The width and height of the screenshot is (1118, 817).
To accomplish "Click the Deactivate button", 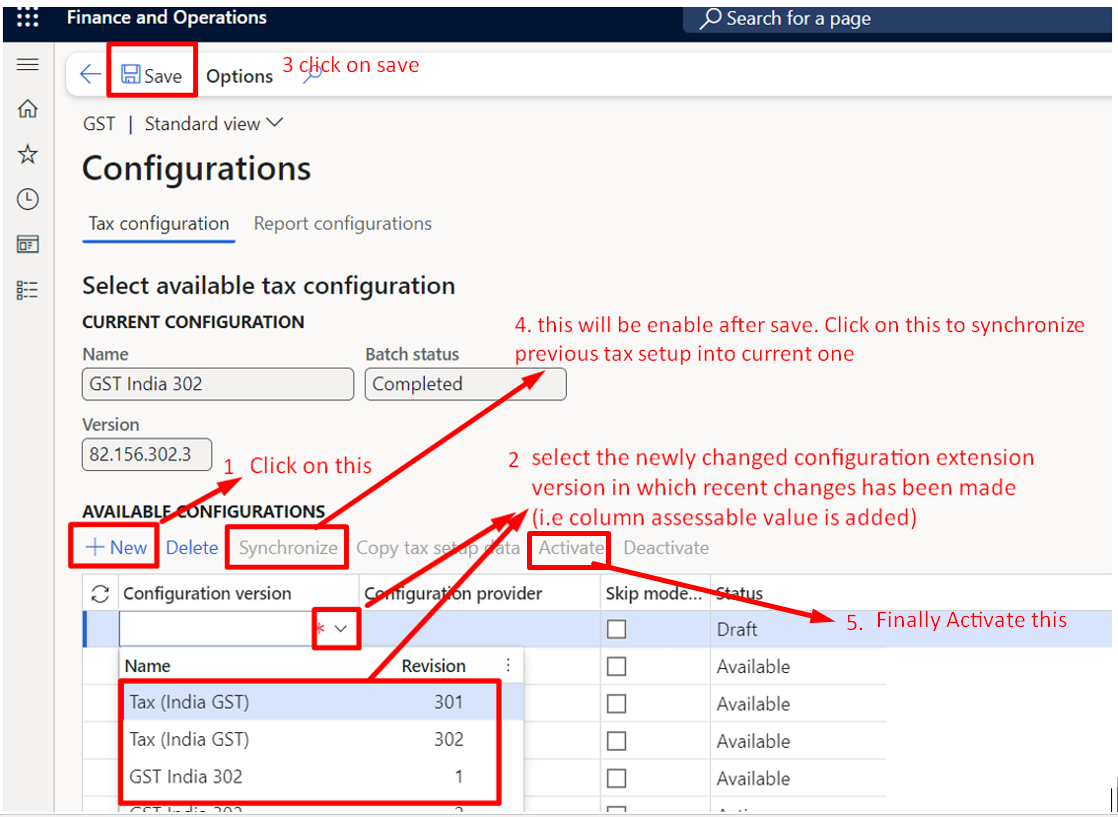I will 666,548.
